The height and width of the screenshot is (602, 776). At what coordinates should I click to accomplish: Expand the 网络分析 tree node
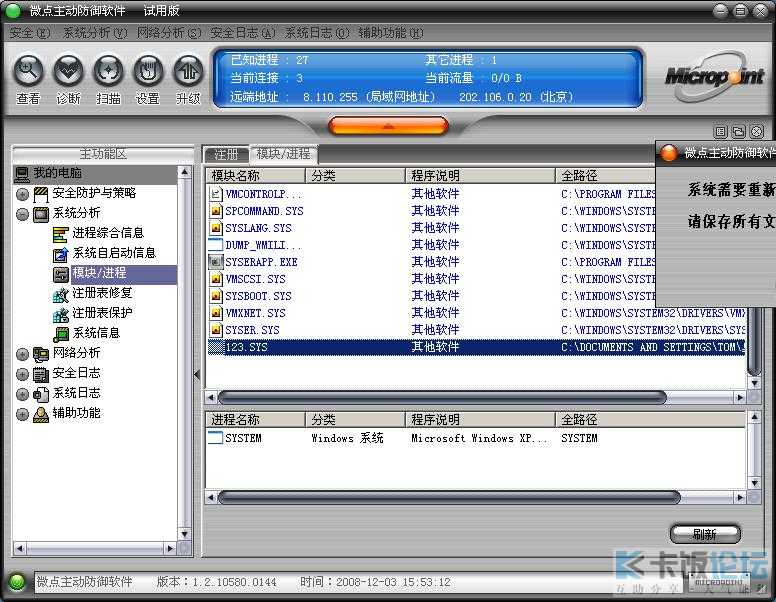22,354
